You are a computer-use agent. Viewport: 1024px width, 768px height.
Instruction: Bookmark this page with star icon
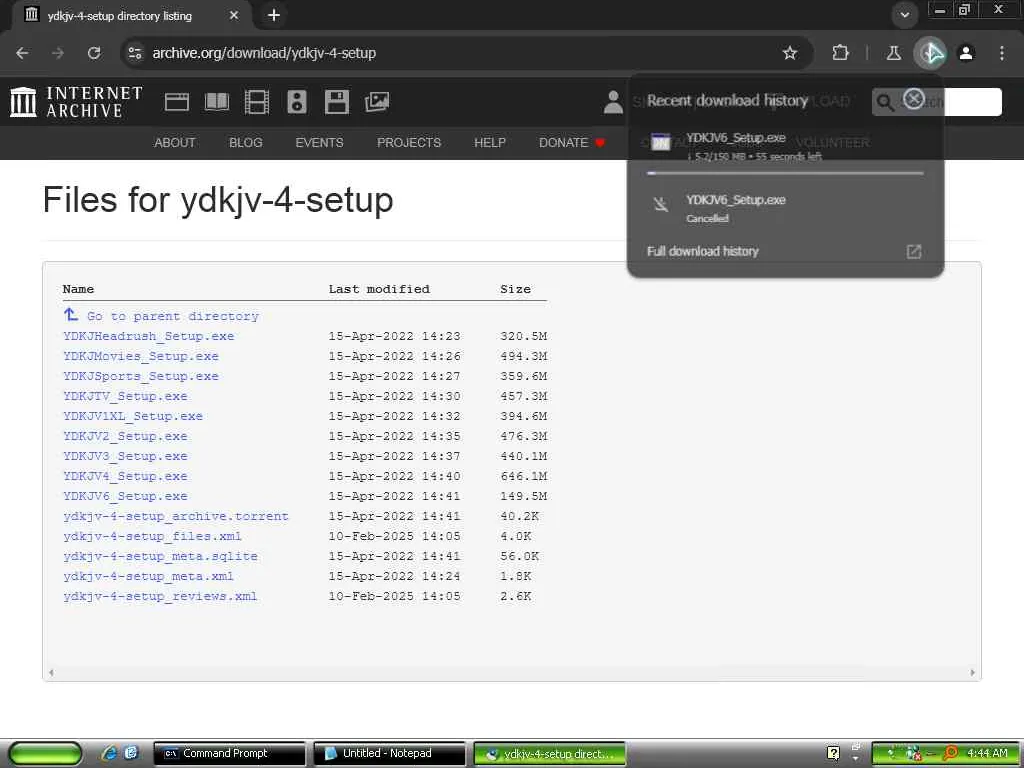click(x=790, y=53)
